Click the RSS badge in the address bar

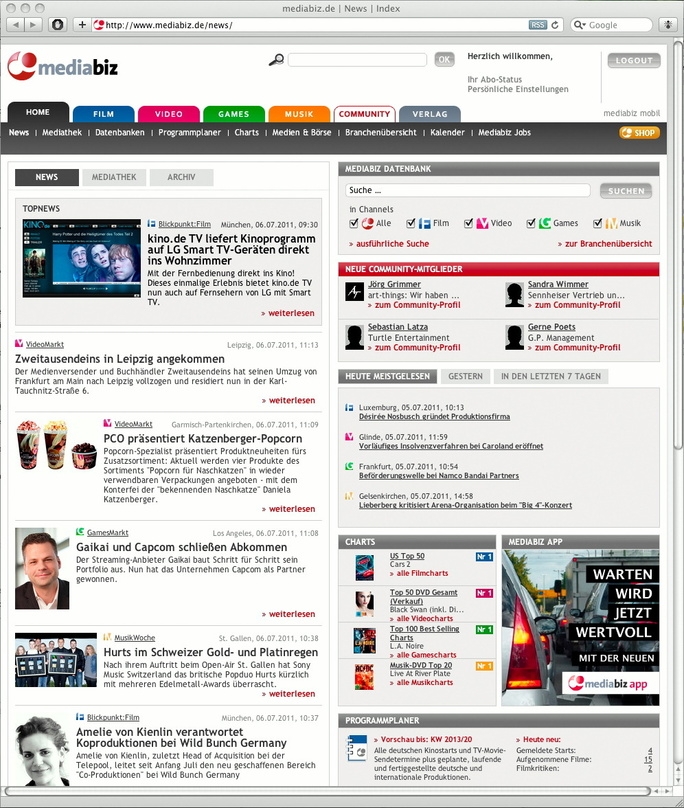tap(537, 24)
